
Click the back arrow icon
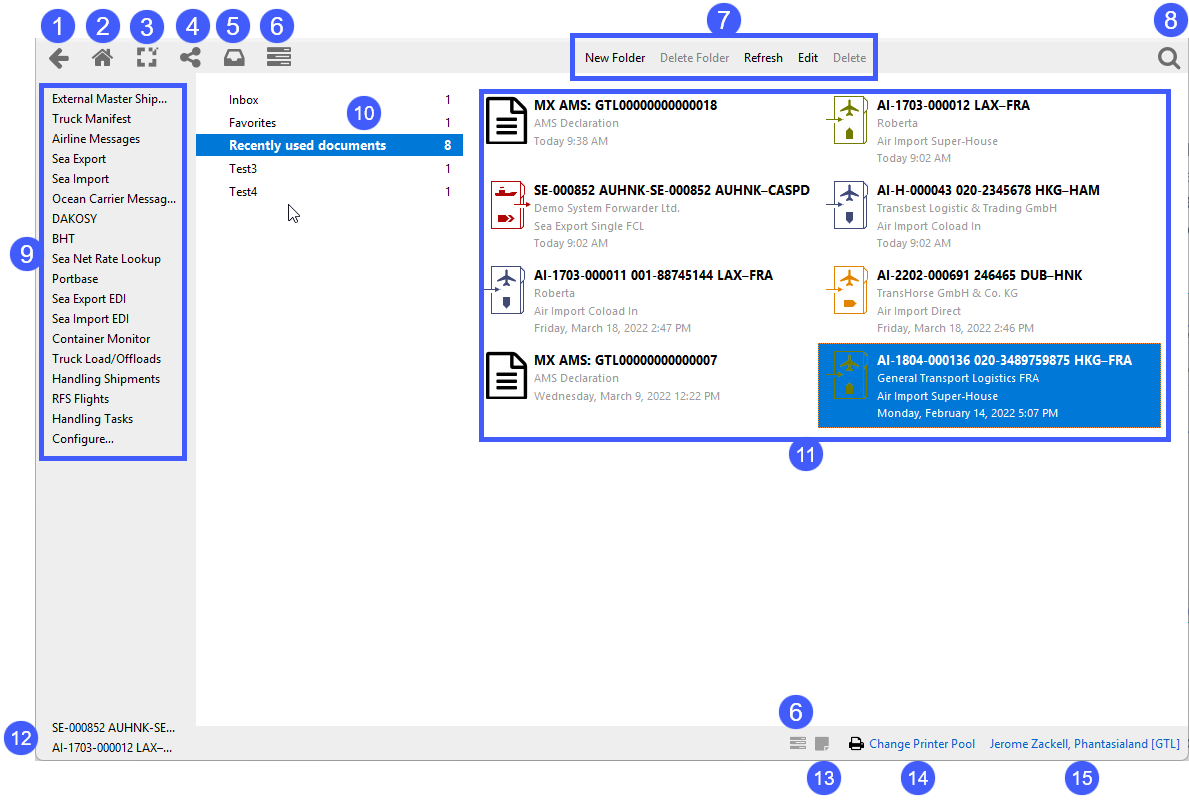[59, 58]
